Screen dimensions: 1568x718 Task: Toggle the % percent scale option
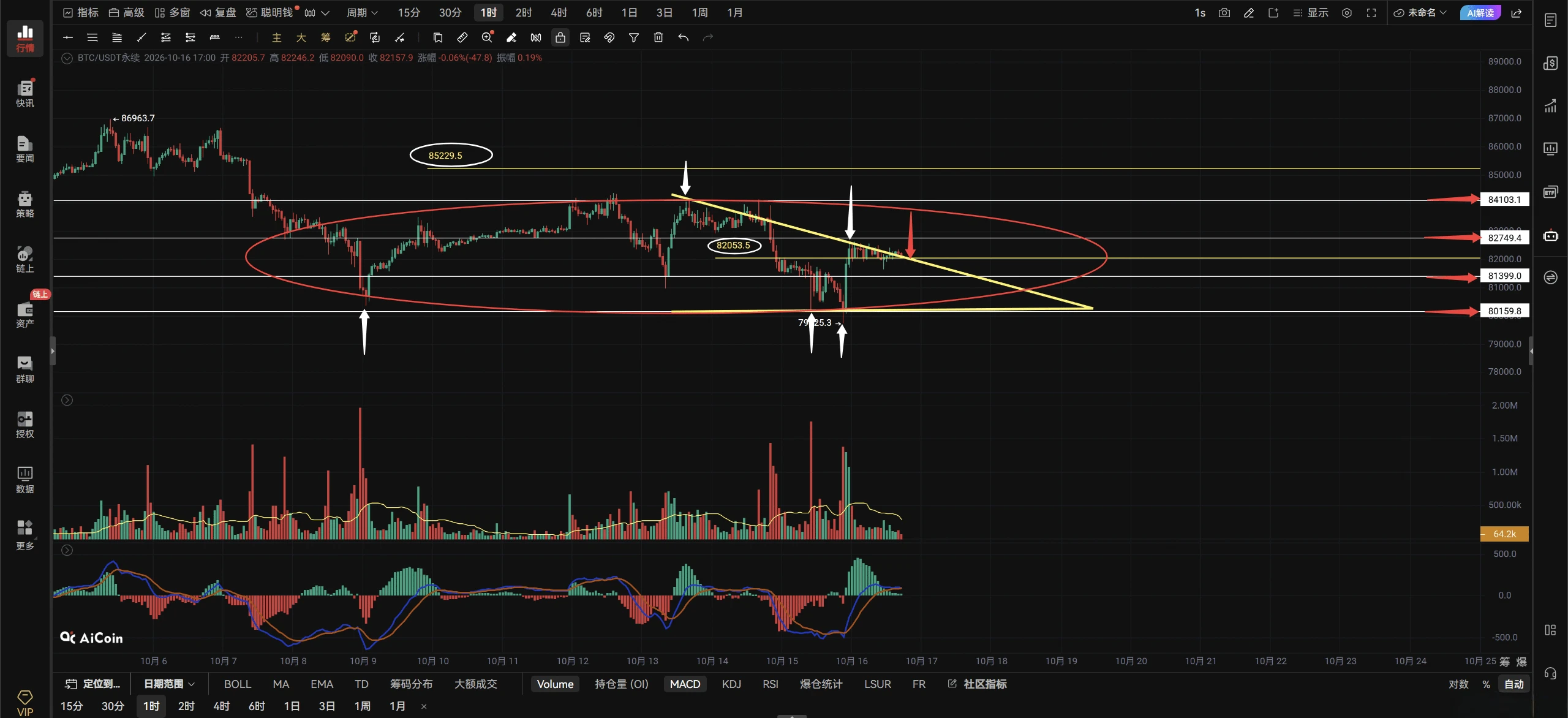1486,684
